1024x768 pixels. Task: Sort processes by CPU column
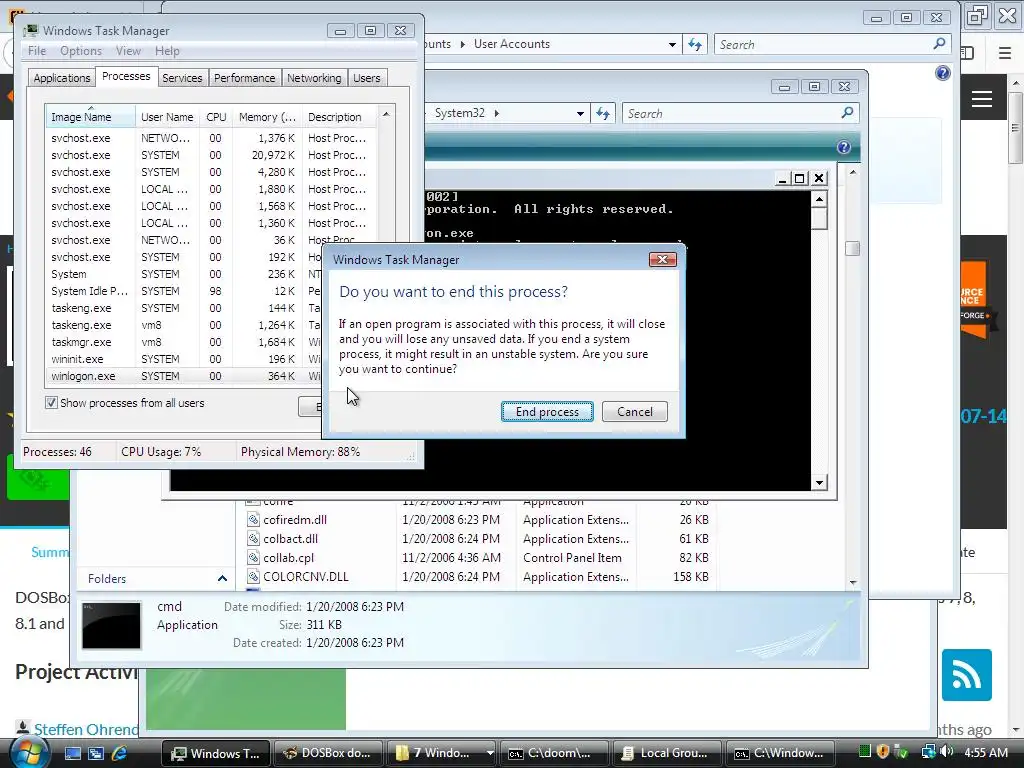click(x=216, y=117)
